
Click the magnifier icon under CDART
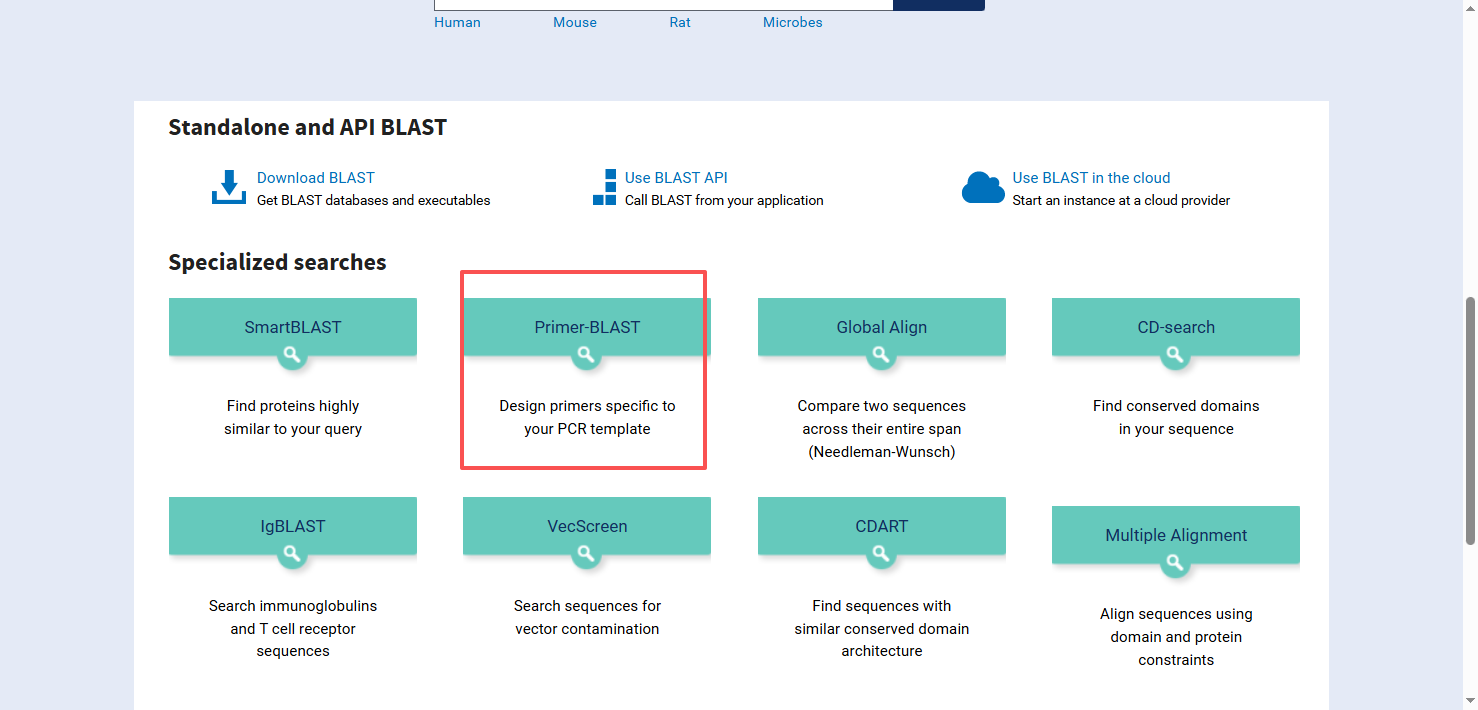tap(881, 554)
